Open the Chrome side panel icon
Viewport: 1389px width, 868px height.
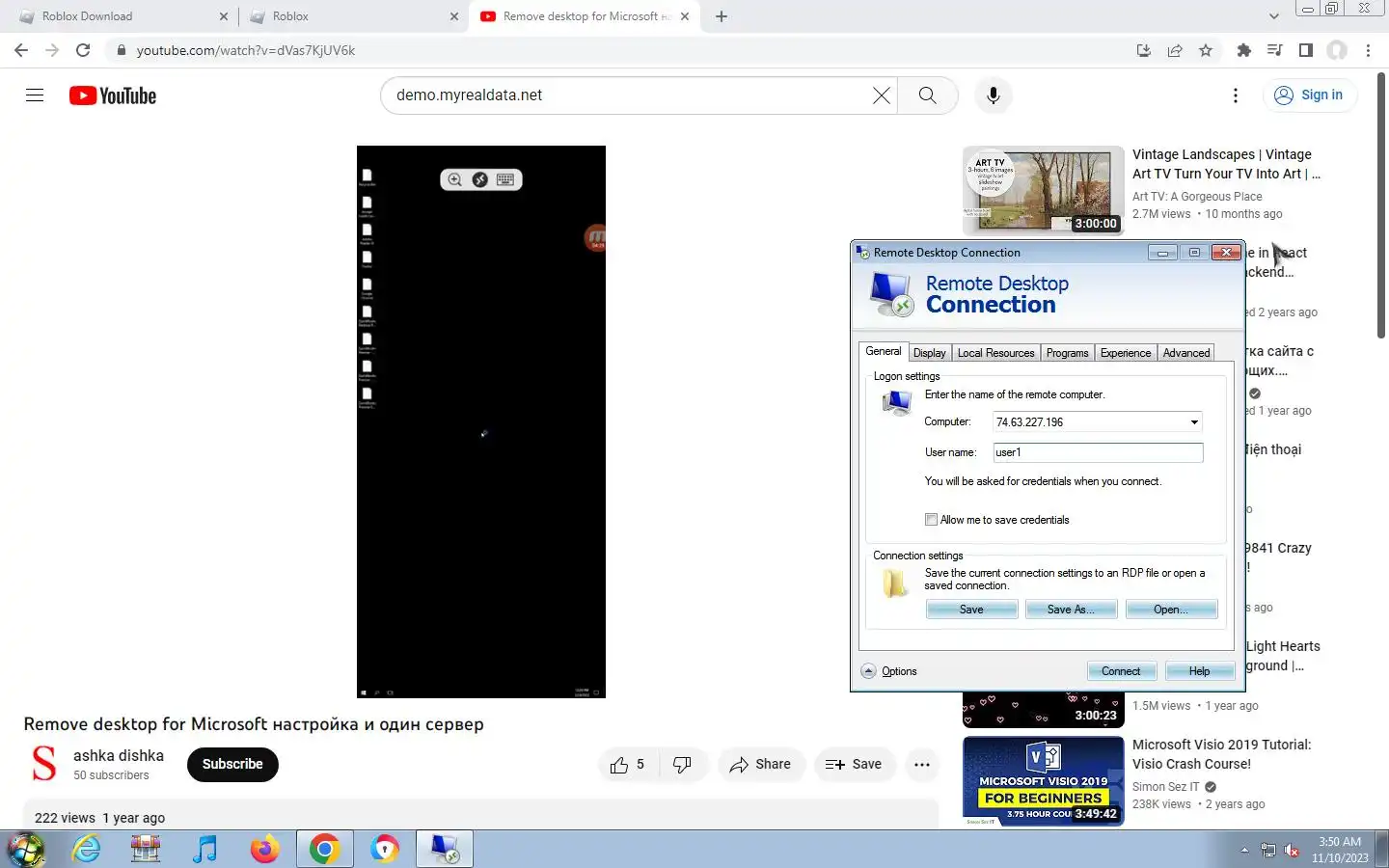pyautogui.click(x=1306, y=50)
